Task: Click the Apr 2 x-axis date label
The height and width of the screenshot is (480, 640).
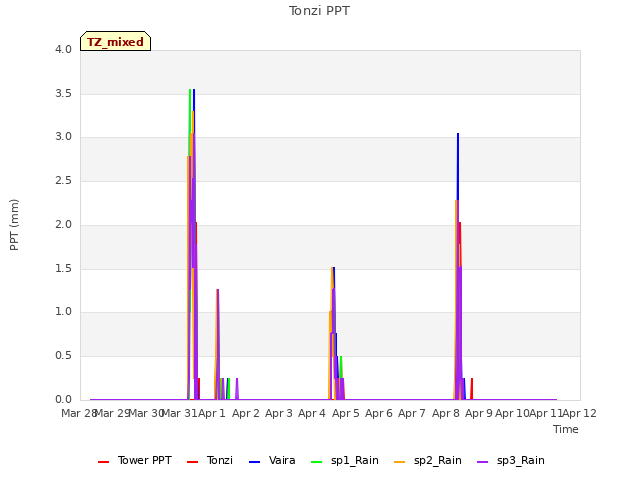Action: (246, 413)
